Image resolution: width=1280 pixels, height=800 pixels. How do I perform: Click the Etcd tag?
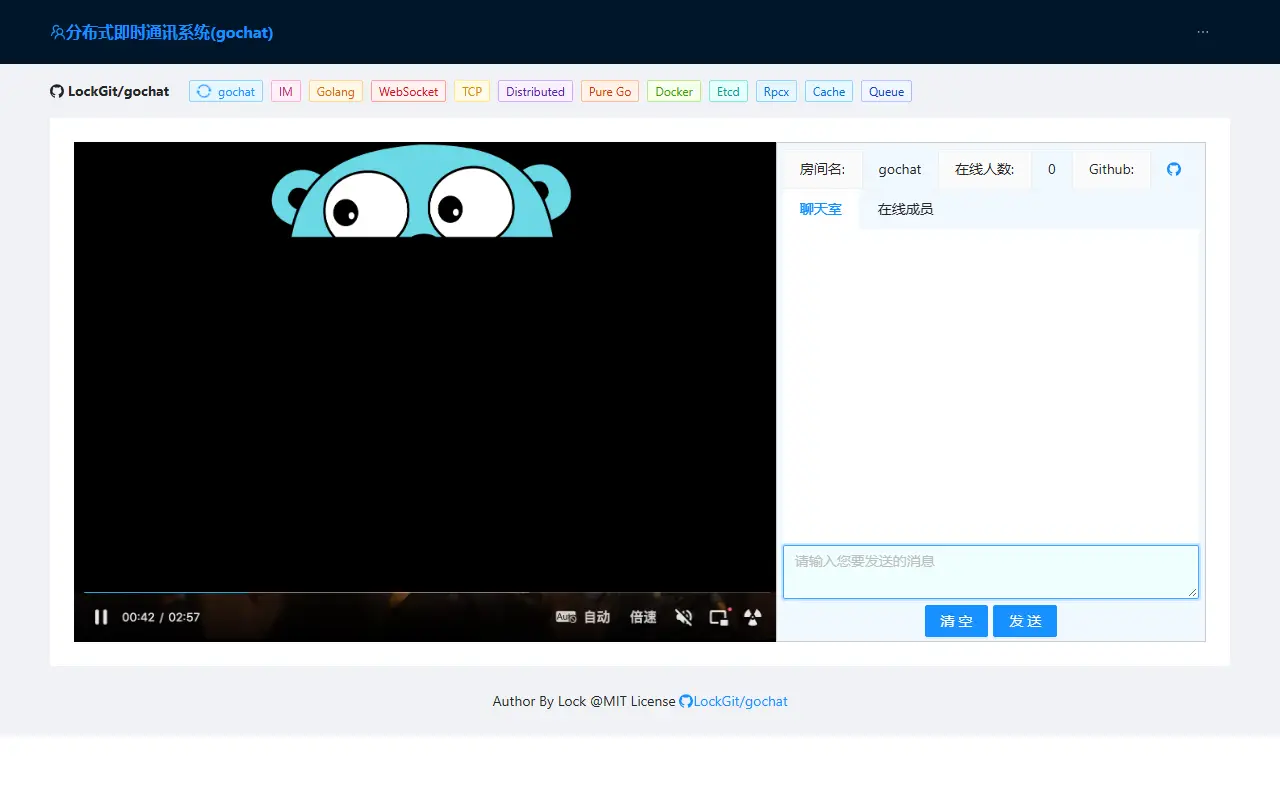(x=728, y=91)
